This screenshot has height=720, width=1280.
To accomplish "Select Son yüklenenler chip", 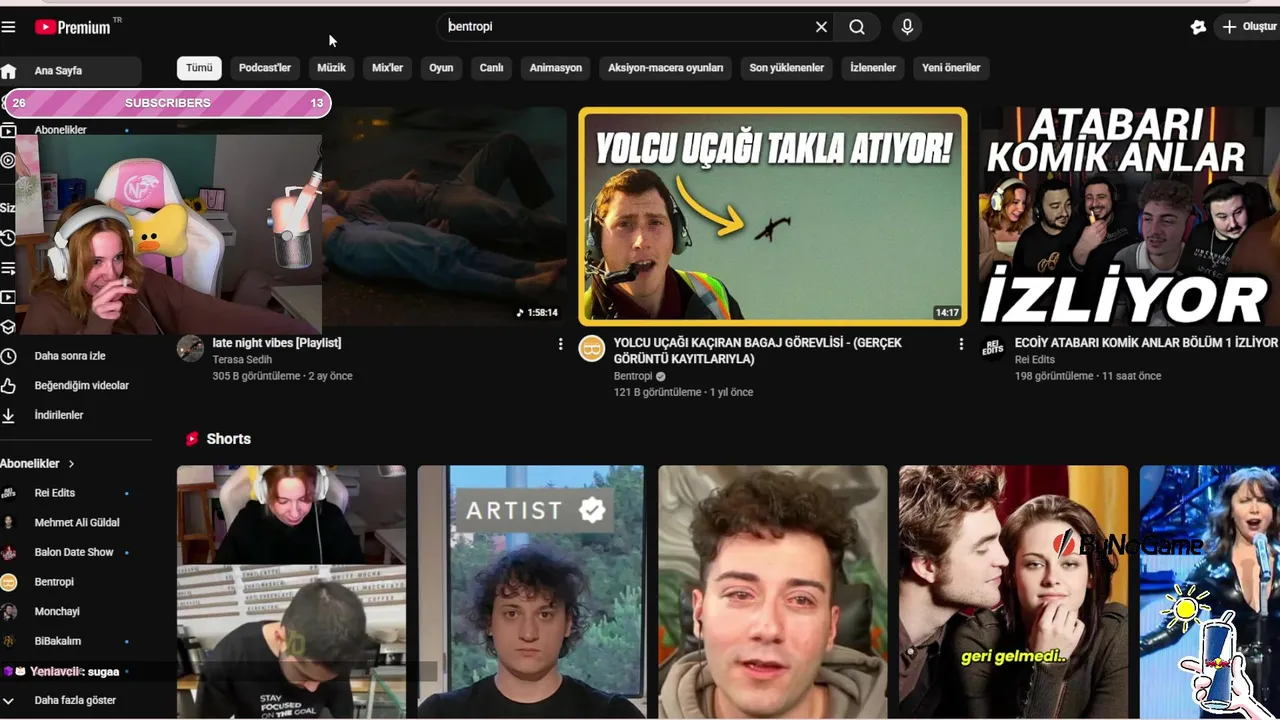I will (787, 68).
